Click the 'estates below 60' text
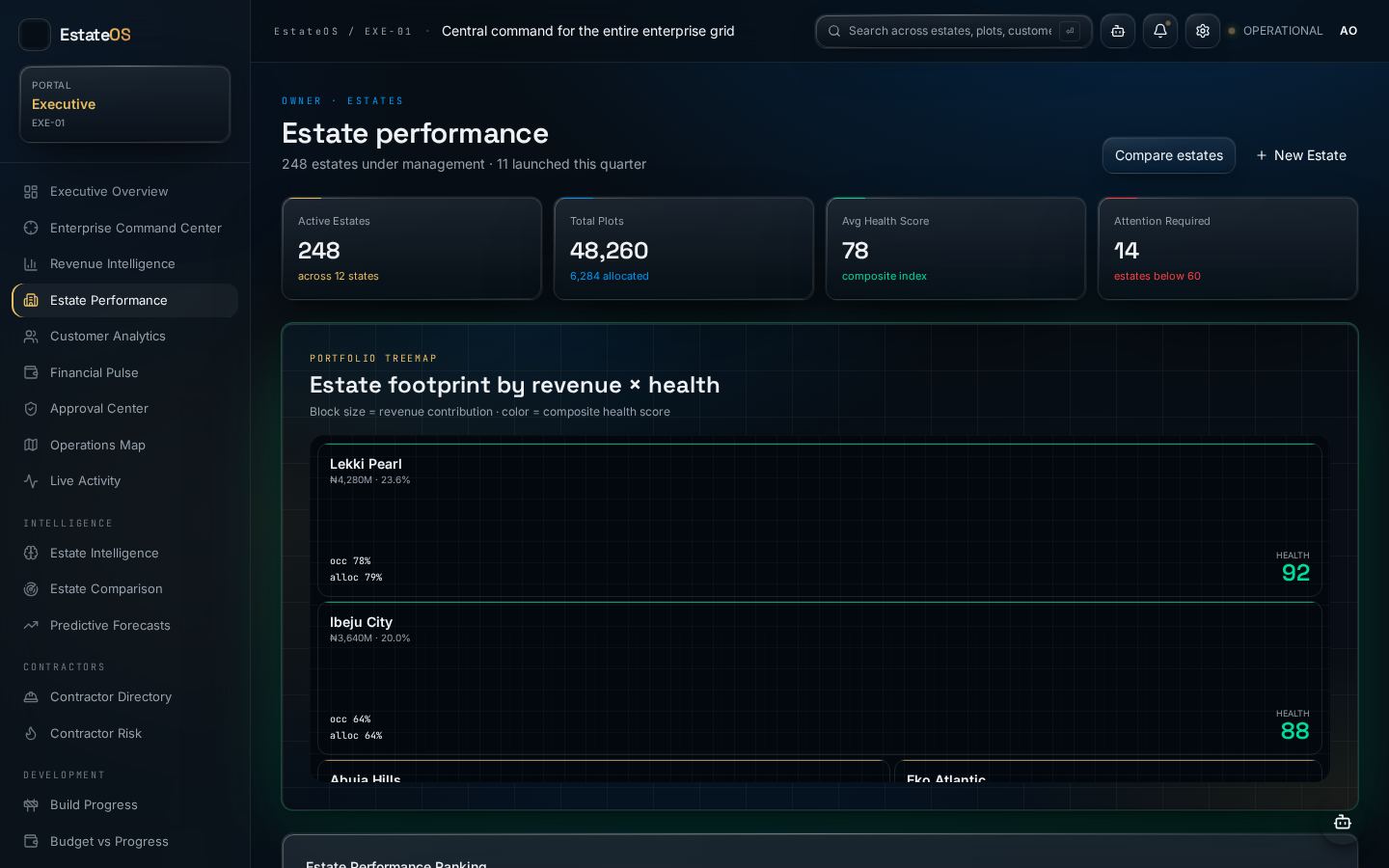The height and width of the screenshot is (868, 1389). 1157,276
